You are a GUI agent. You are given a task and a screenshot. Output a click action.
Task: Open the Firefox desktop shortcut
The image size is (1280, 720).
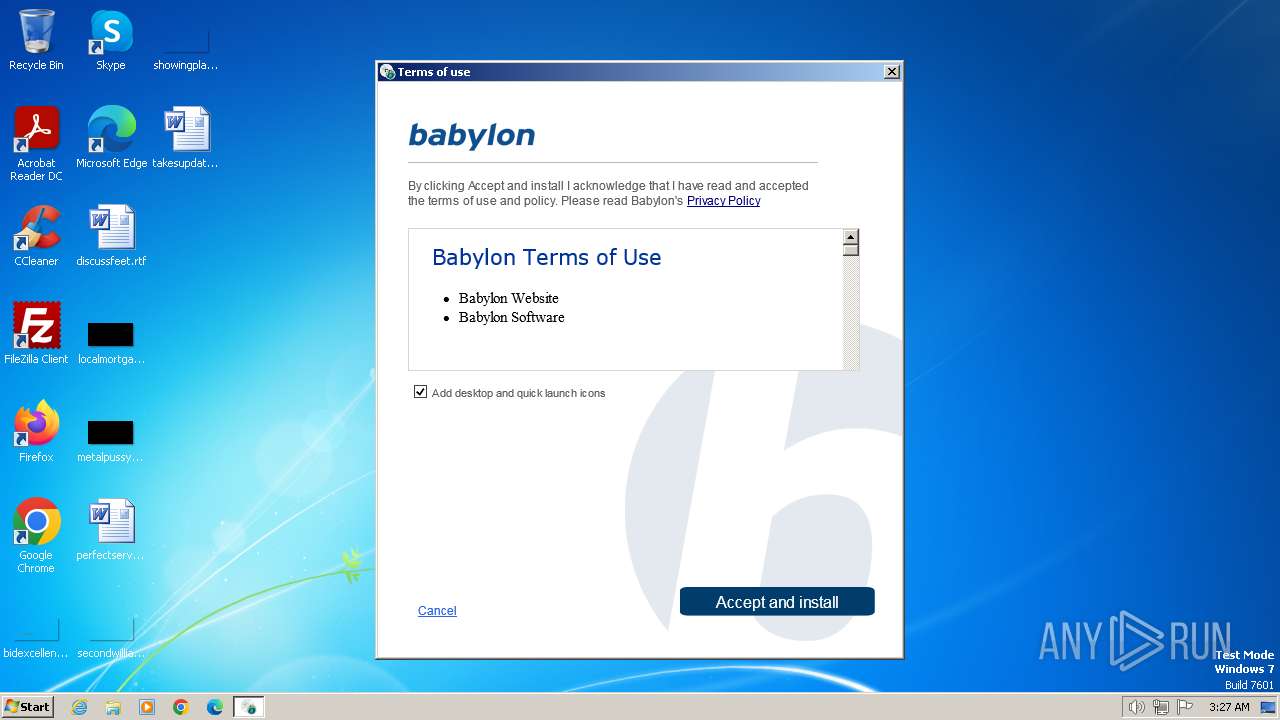click(36, 431)
